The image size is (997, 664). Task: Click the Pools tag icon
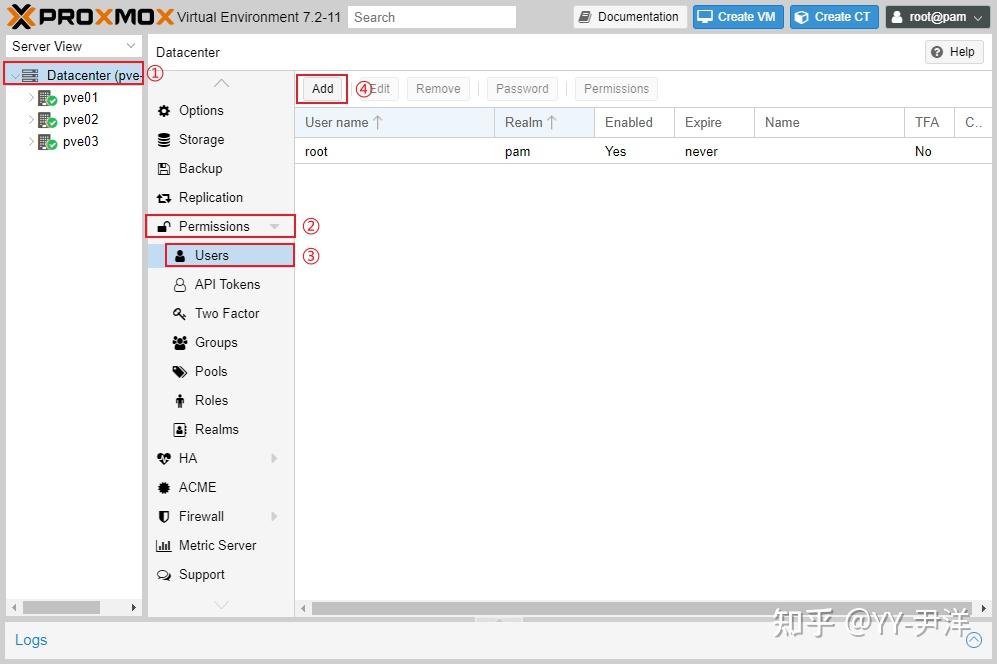178,371
